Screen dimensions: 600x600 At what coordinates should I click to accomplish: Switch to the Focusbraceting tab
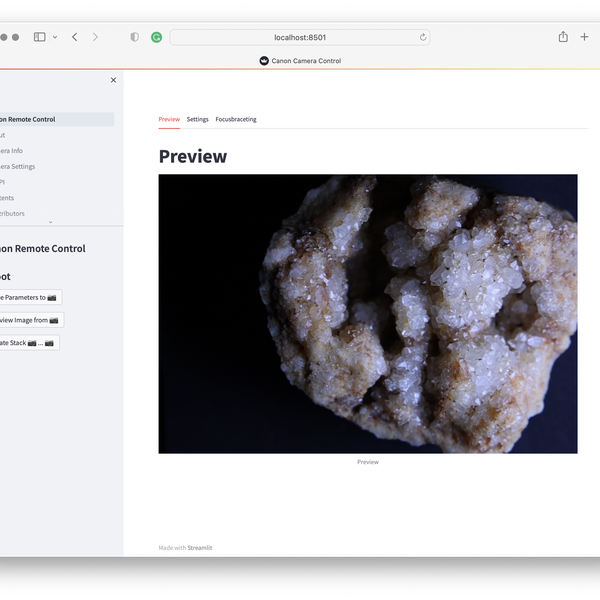click(236, 119)
